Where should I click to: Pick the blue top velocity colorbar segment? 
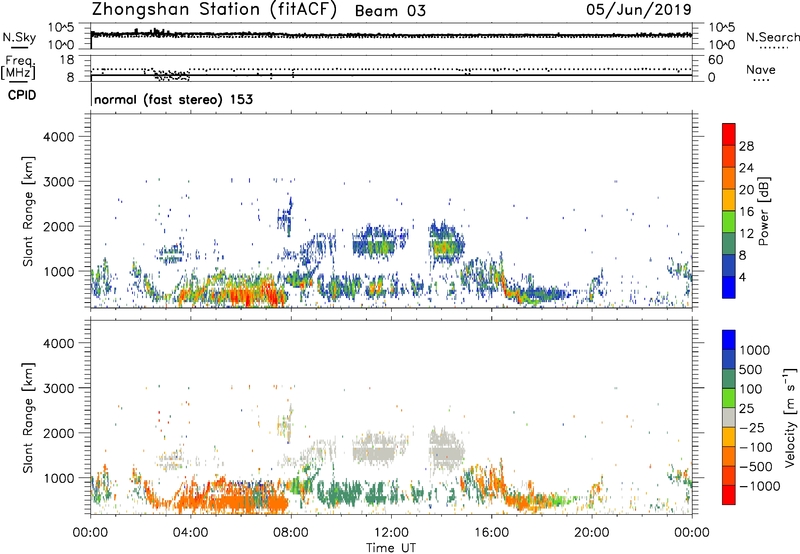pos(729,340)
